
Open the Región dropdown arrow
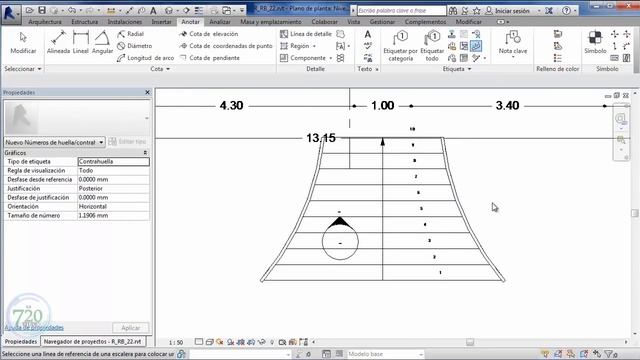(x=314, y=46)
